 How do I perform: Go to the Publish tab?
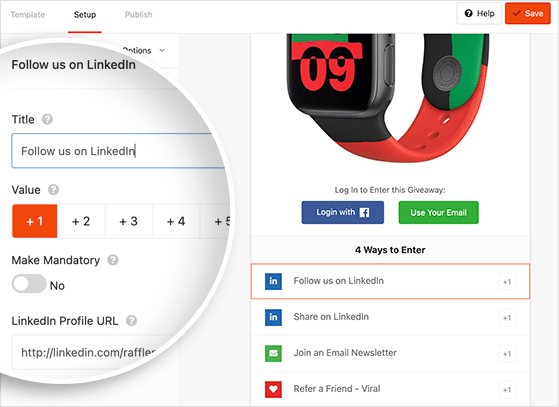coord(139,15)
